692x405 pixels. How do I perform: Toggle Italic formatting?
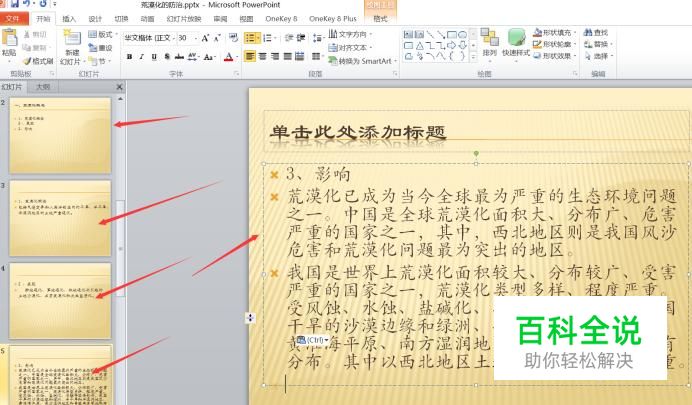[142, 56]
